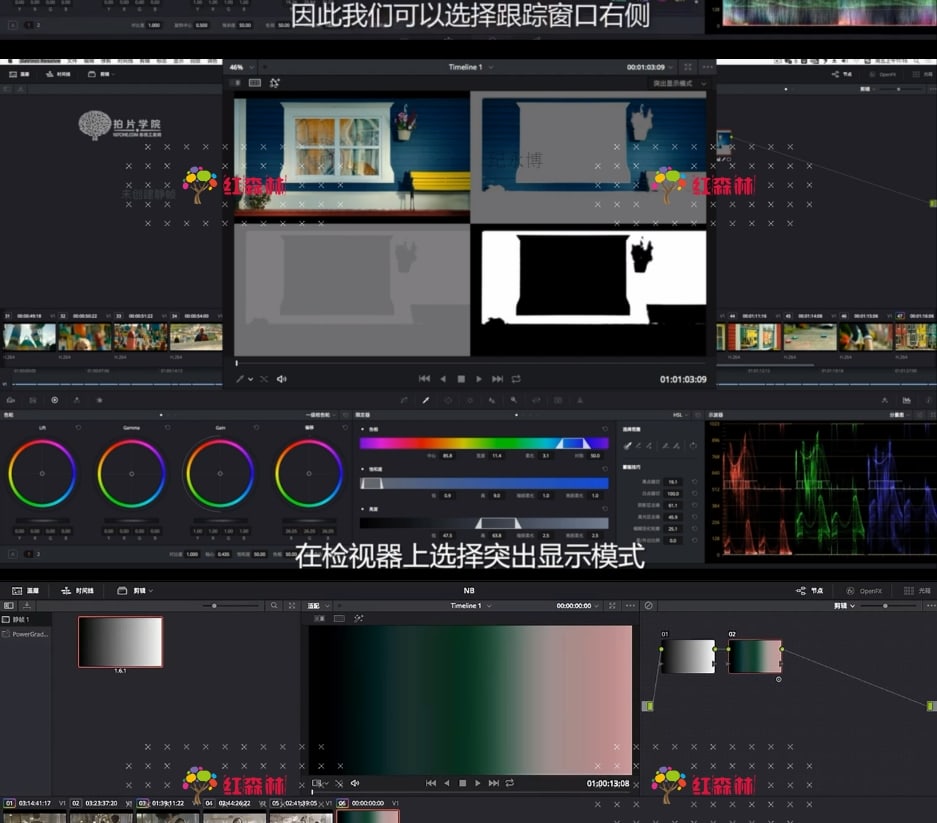This screenshot has width=937, height=823.
Task: Open the Blur palette icon
Action: pyautogui.click(x=514, y=400)
